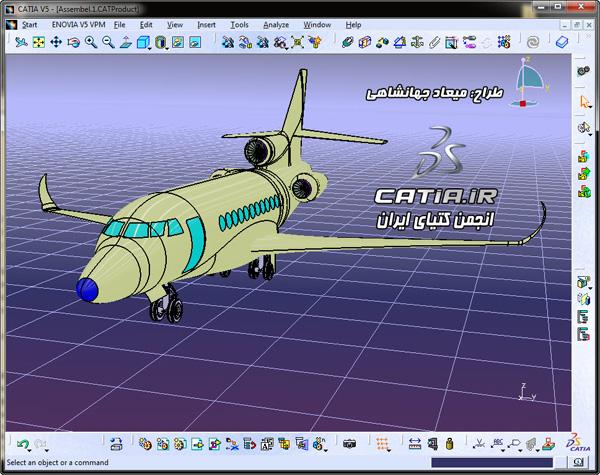Expand the Redo history dropdown arrow
This screenshot has height=475, width=600.
46,451
